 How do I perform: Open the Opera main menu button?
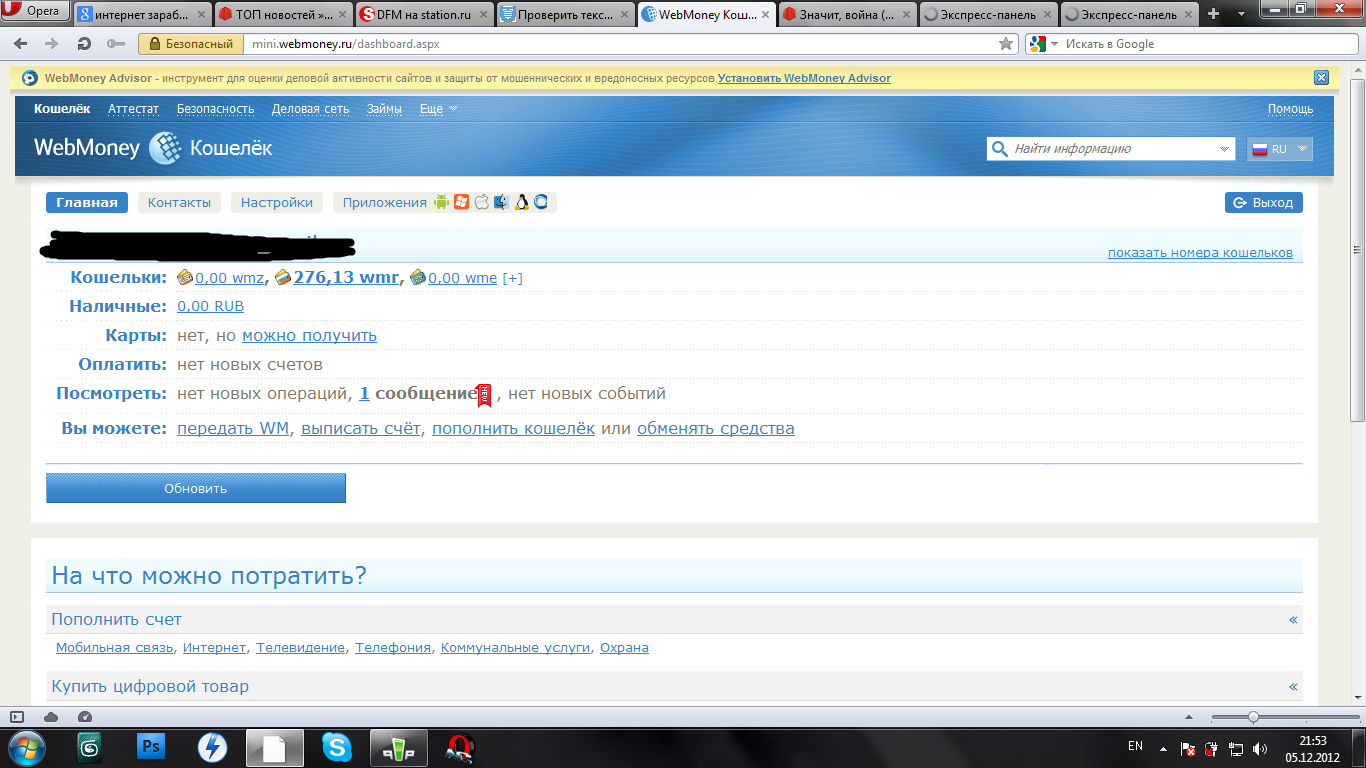pyautogui.click(x=35, y=12)
